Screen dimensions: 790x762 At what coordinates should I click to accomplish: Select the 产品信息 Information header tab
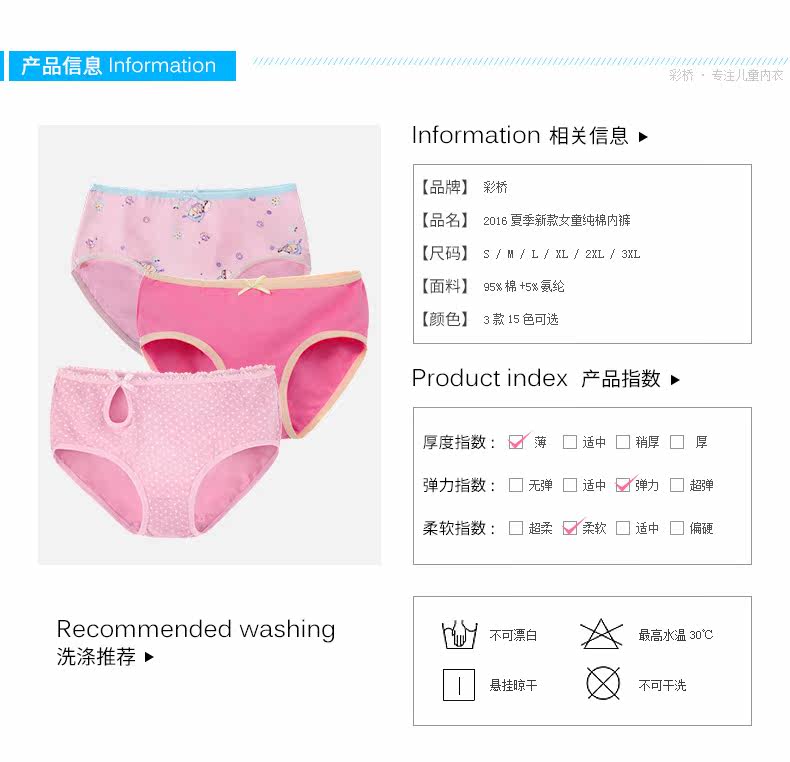pos(122,66)
